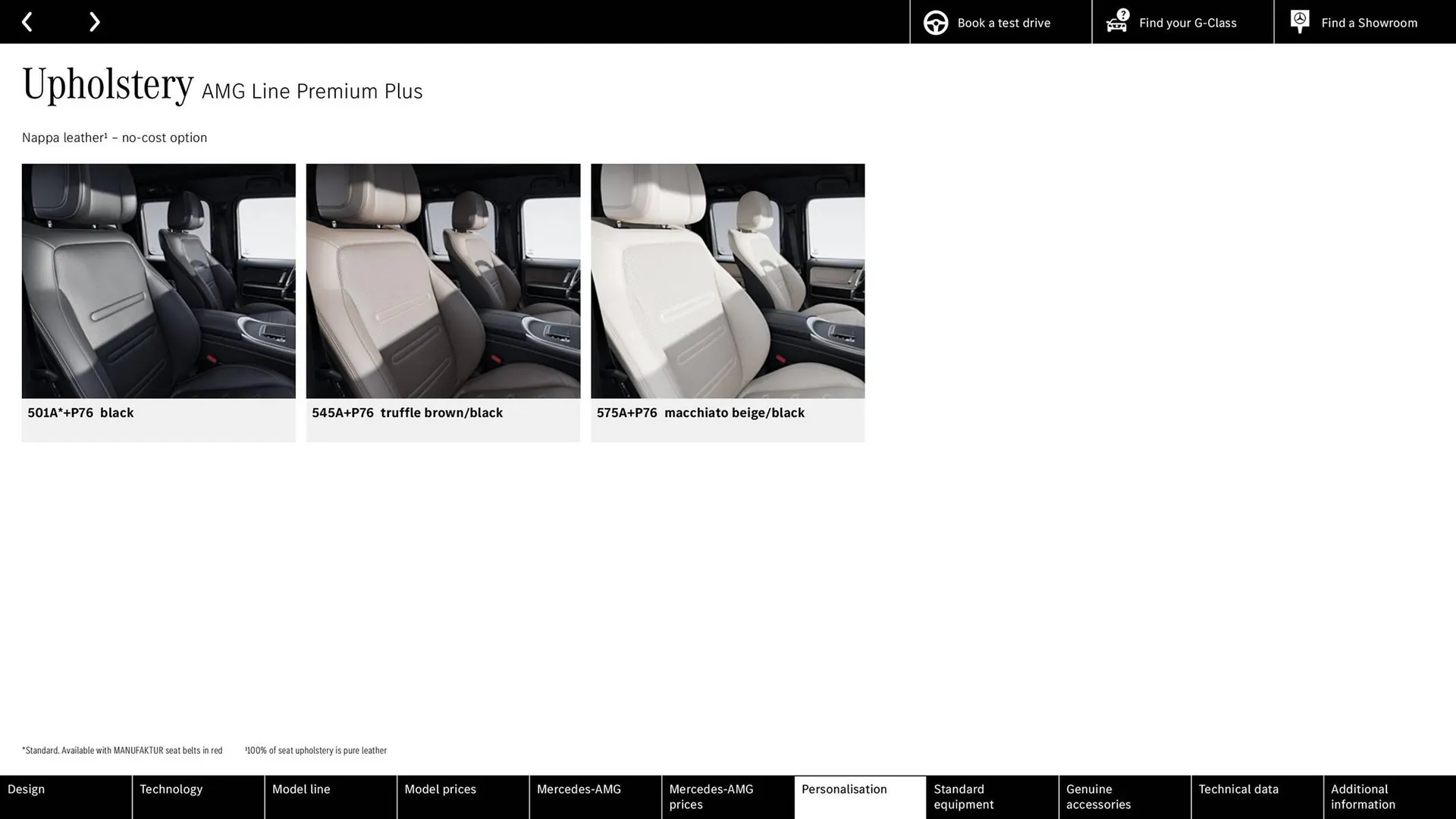Click the right forward-navigation chevron
This screenshot has height=819, width=1456.
94,22
